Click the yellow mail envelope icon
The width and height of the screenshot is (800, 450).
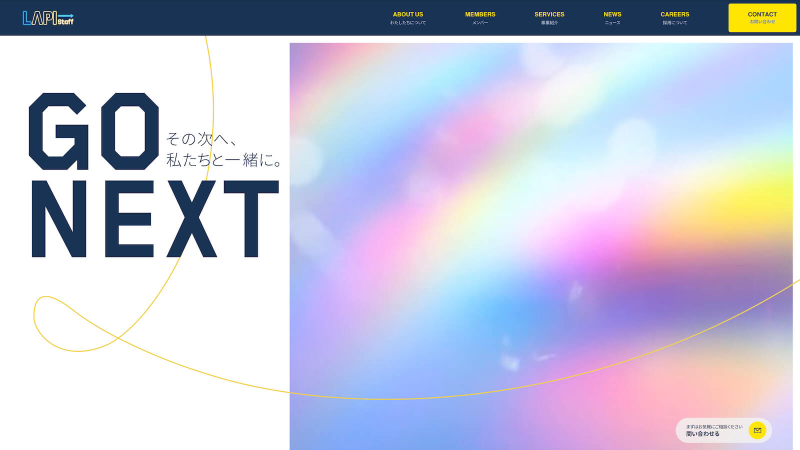757,430
